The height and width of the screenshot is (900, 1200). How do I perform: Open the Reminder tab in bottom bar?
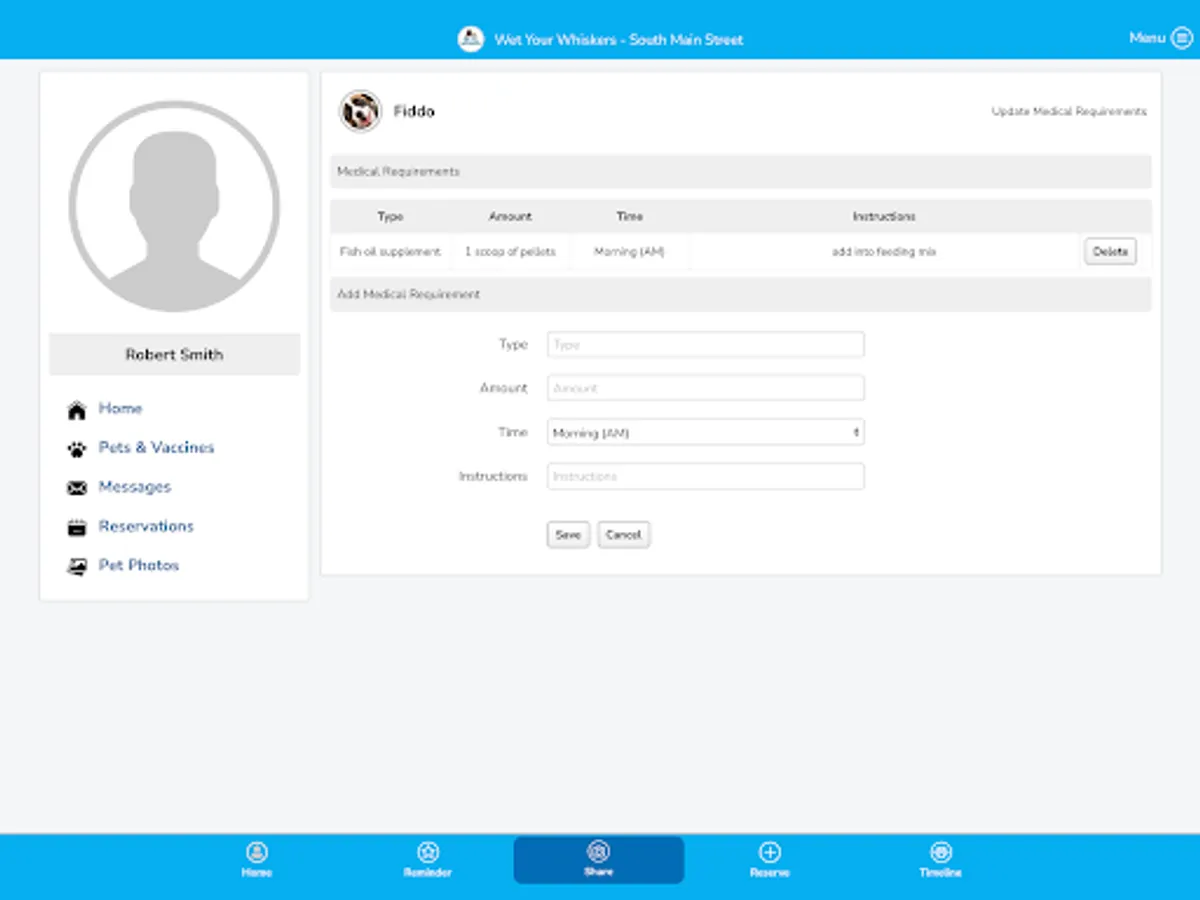(x=427, y=860)
